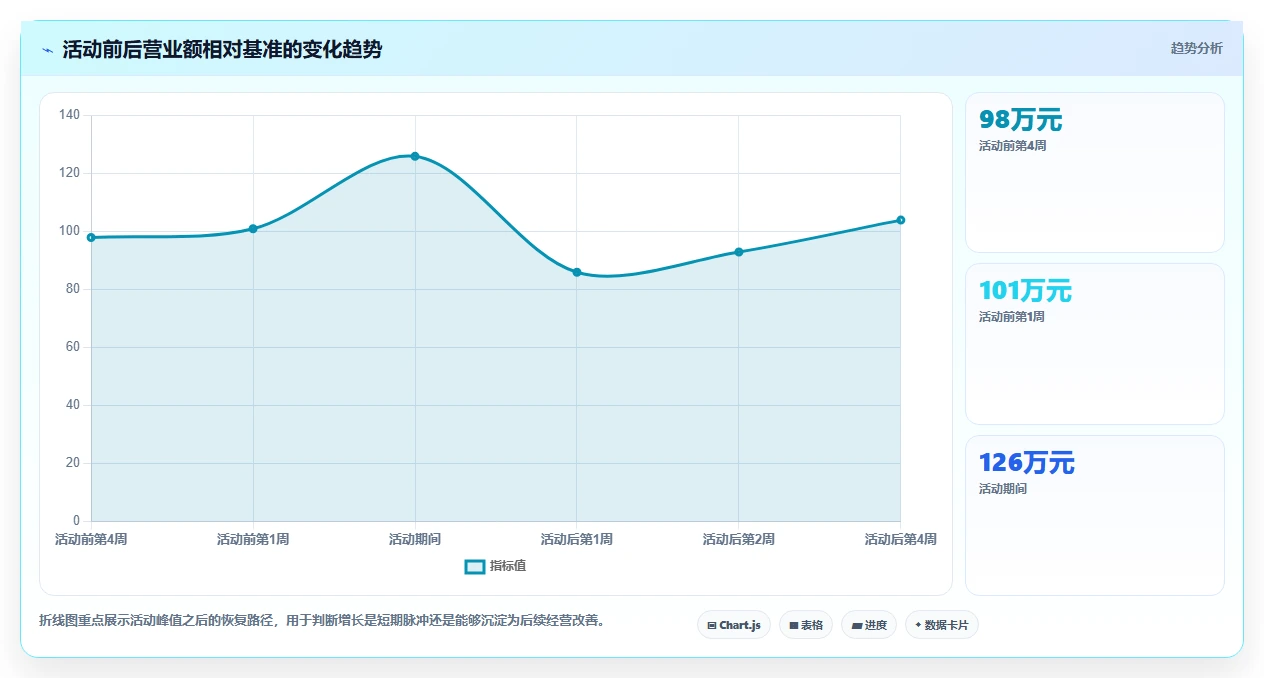Click the chart title 活动前后营业额相对基准的变化趋势
This screenshot has height=678, width=1264.
[222, 49]
